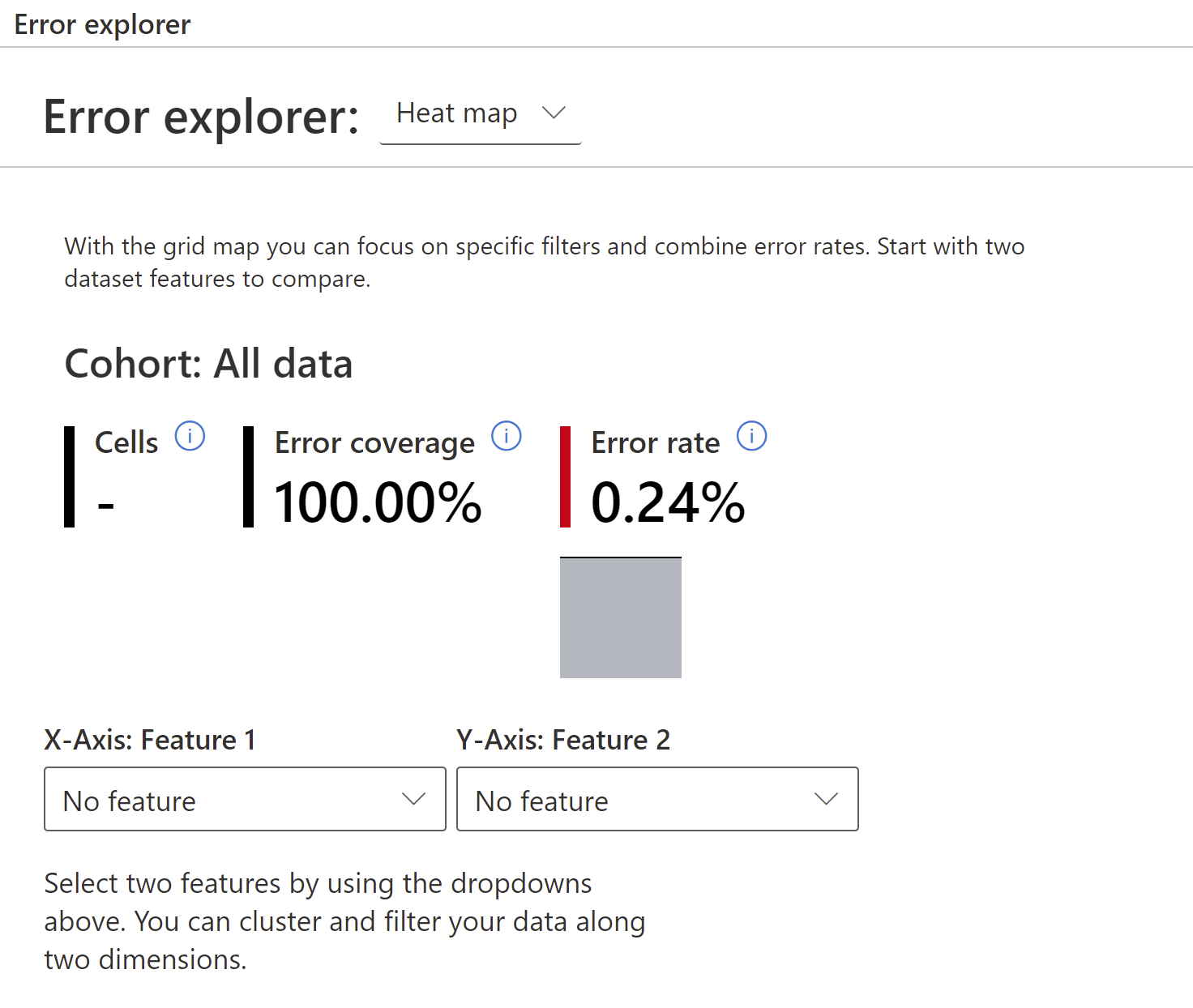The height and width of the screenshot is (1008, 1193).
Task: Open the X-Axis Feature 1 dropdown
Action: pyautogui.click(x=245, y=799)
